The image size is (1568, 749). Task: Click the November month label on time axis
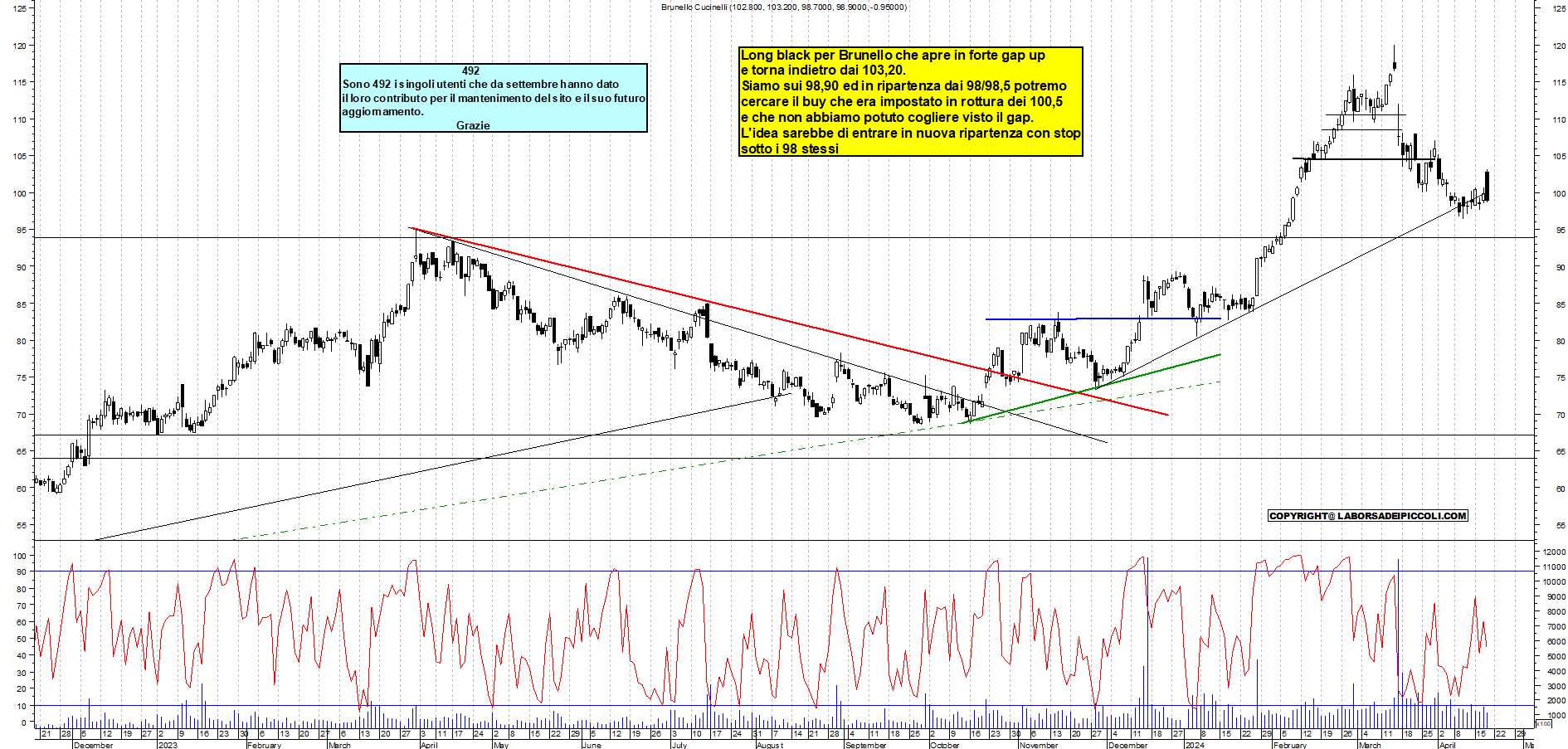point(1039,745)
